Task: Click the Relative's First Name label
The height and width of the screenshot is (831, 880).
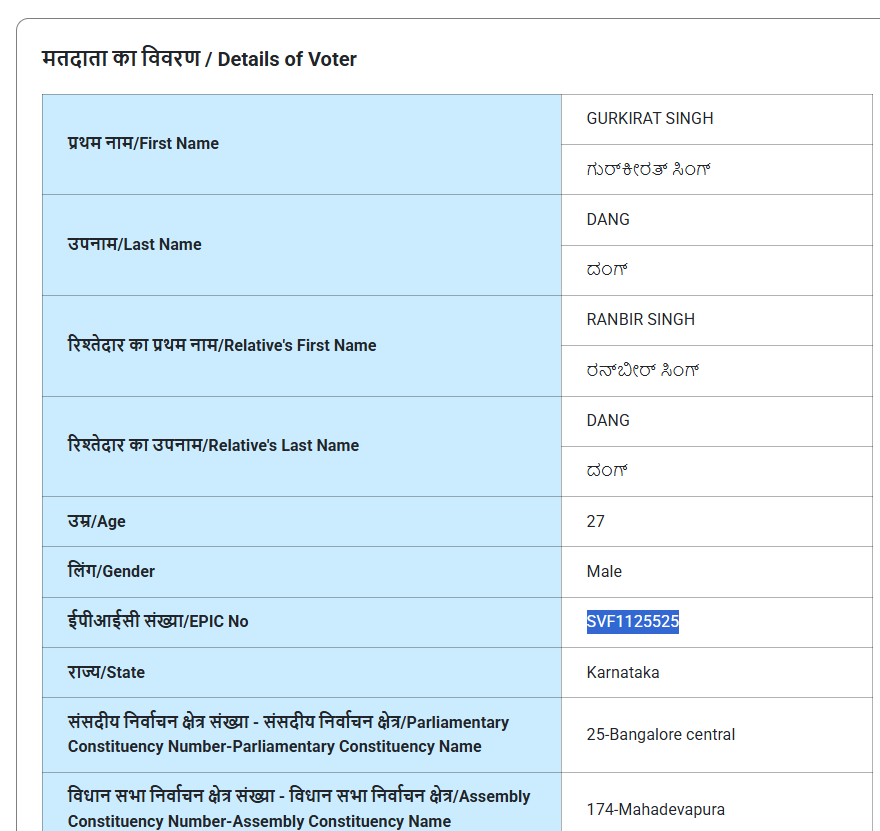Action: pyautogui.click(x=222, y=345)
